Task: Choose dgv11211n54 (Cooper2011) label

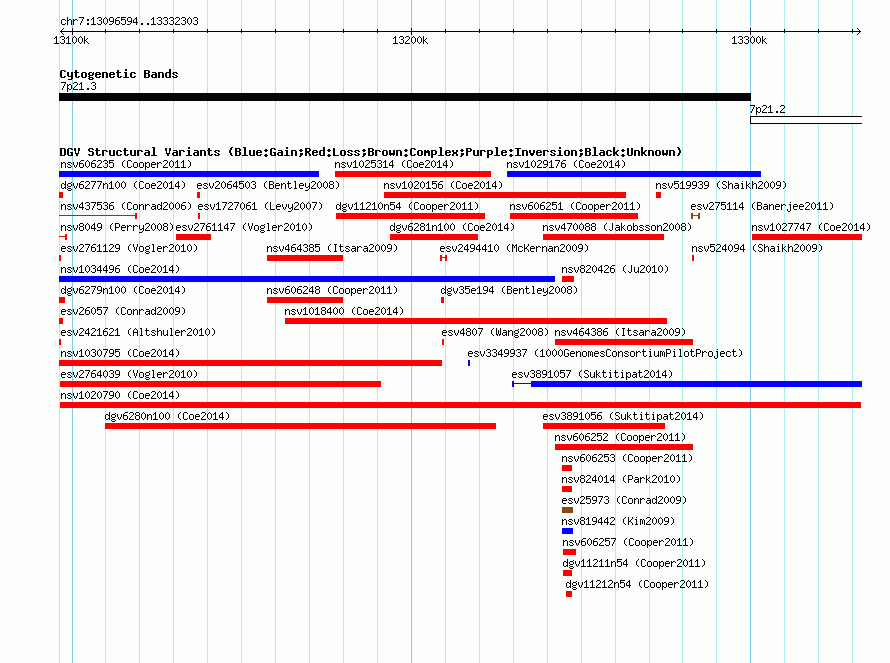Action: (634, 563)
